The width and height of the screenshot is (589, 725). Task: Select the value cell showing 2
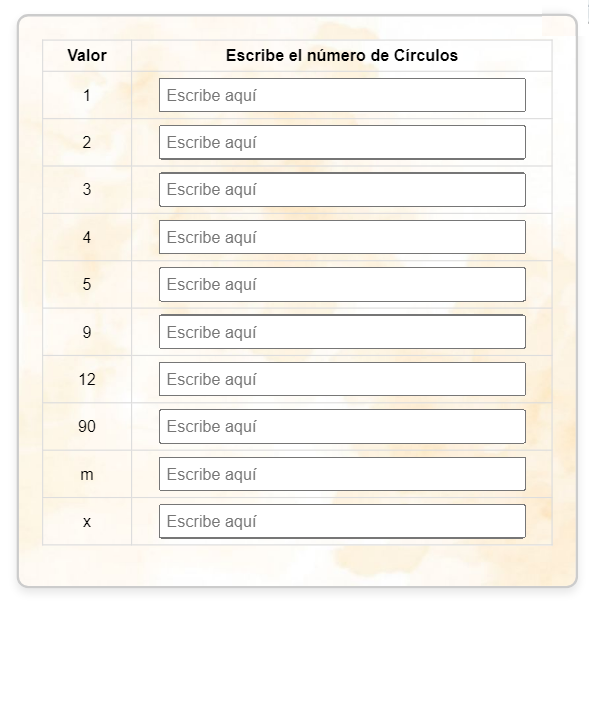[x=87, y=142]
